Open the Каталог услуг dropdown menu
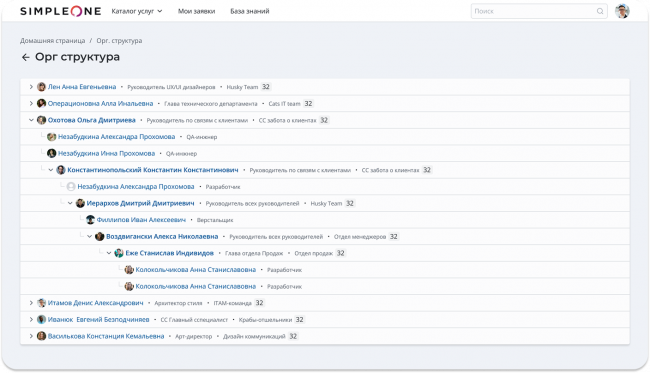Screen dimensions: 650x373 pos(137,11)
